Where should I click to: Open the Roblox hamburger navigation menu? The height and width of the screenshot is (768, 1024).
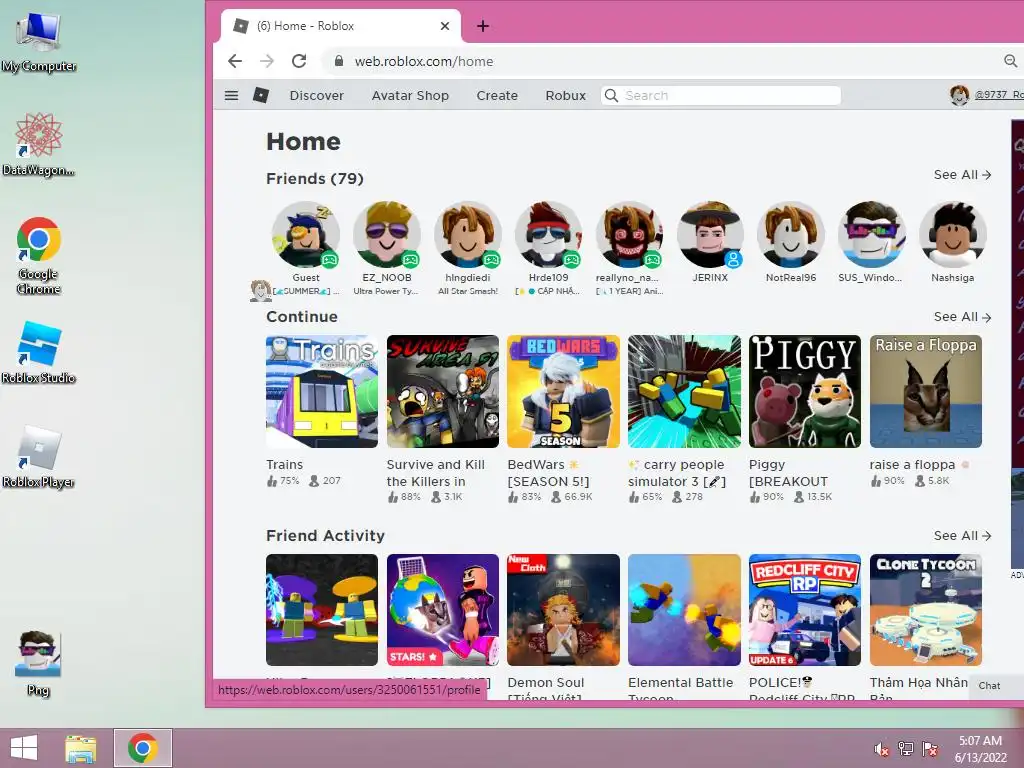(x=231, y=95)
